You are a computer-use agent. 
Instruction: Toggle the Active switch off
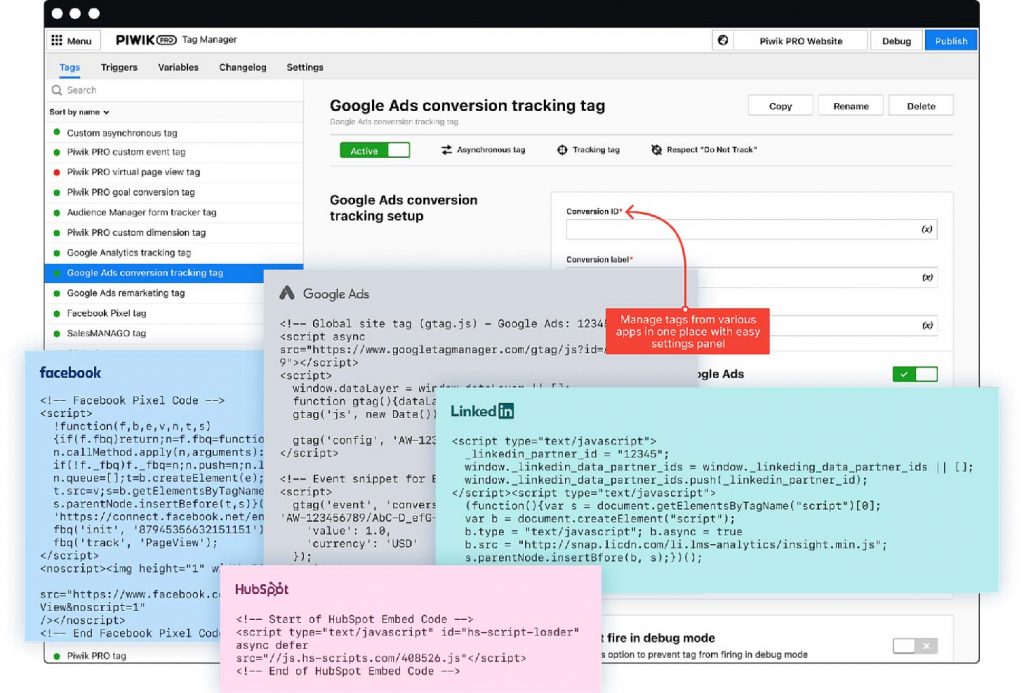tap(374, 149)
